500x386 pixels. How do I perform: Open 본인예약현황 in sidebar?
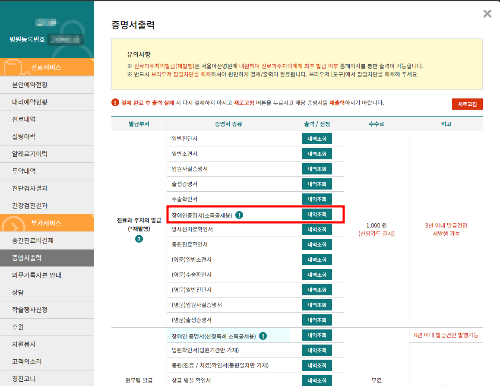pyautogui.click(x=47, y=85)
